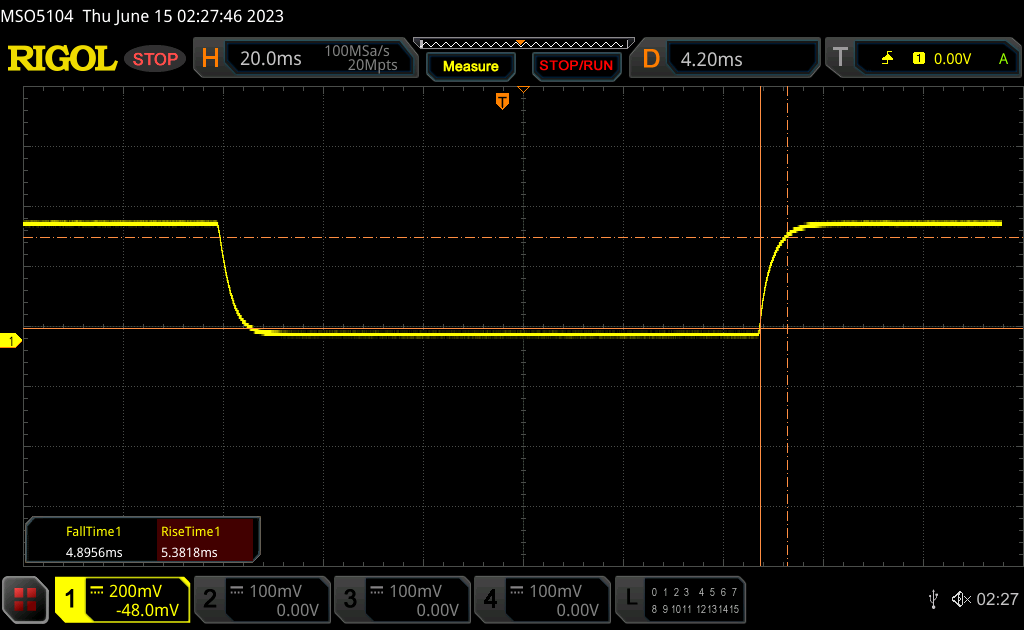
Task: Click the rising edge trigger icon
Action: click(x=887, y=59)
